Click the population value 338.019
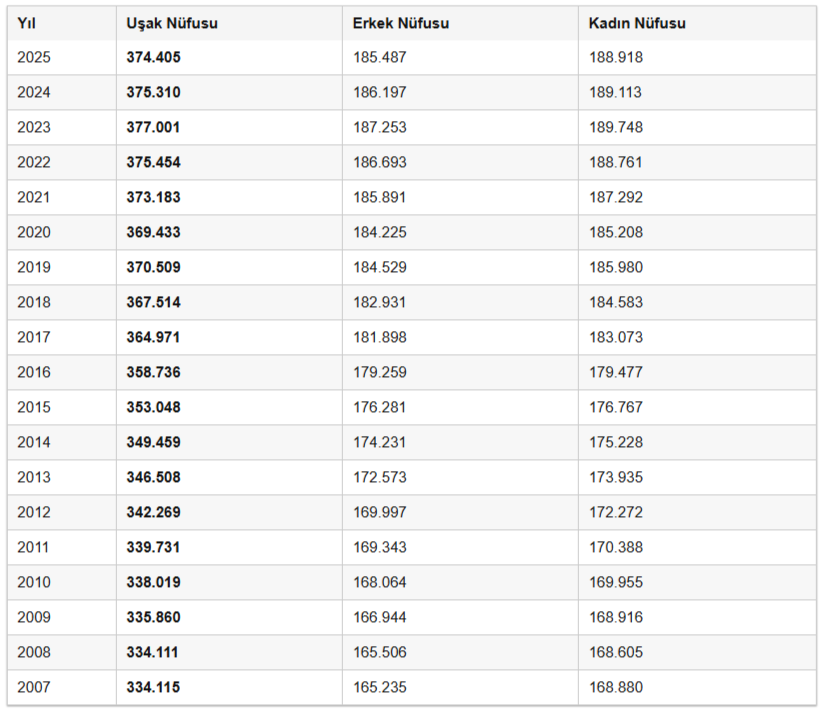Screen dimensions: 826x715 click(153, 582)
